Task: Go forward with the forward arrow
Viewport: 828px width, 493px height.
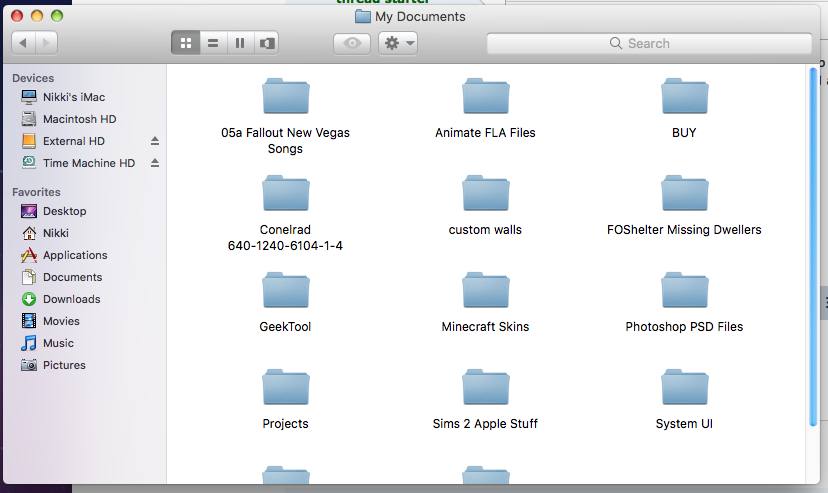Action: point(46,43)
